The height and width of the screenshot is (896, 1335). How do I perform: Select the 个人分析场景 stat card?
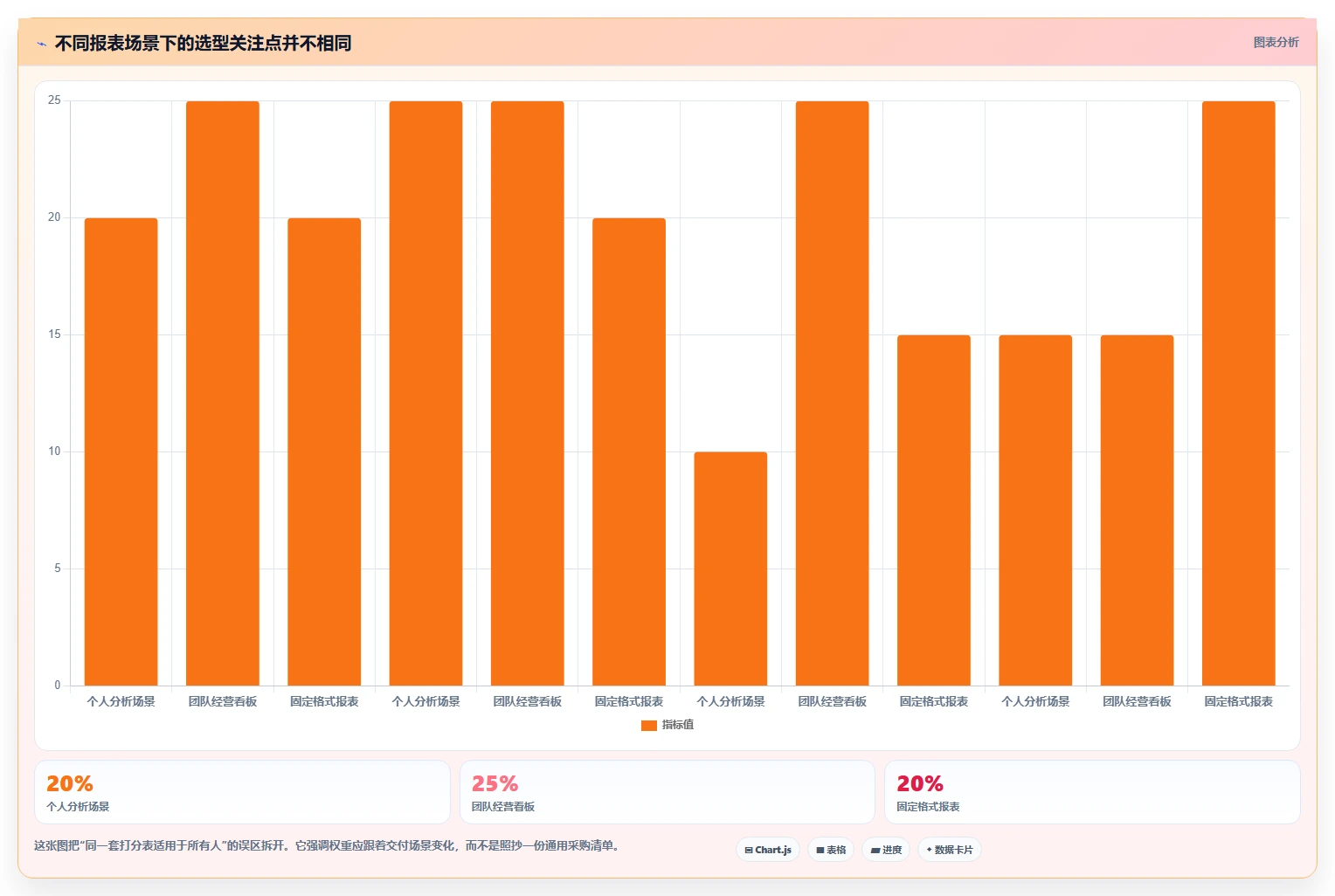(x=242, y=792)
